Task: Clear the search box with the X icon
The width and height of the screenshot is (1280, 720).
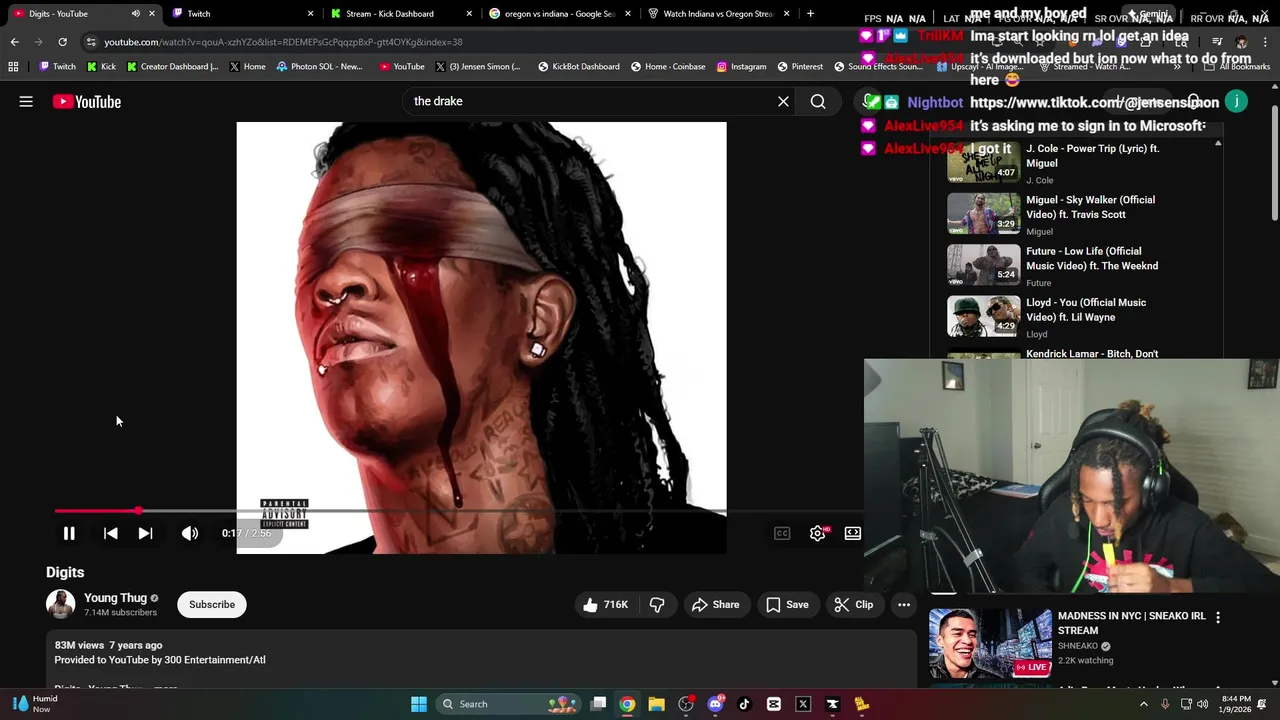Action: (784, 101)
